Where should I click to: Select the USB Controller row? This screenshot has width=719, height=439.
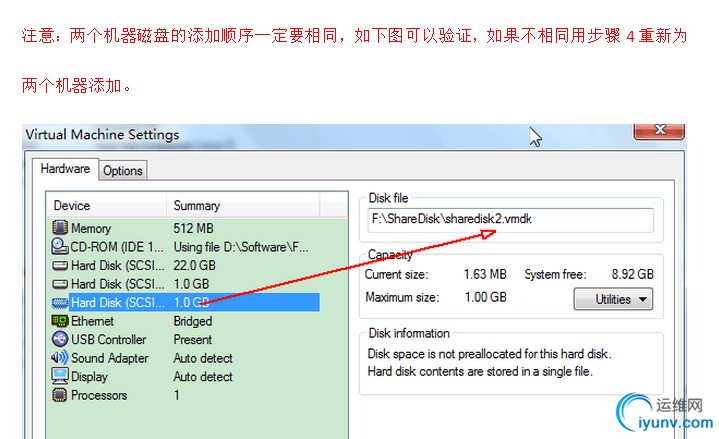[x=185, y=339]
